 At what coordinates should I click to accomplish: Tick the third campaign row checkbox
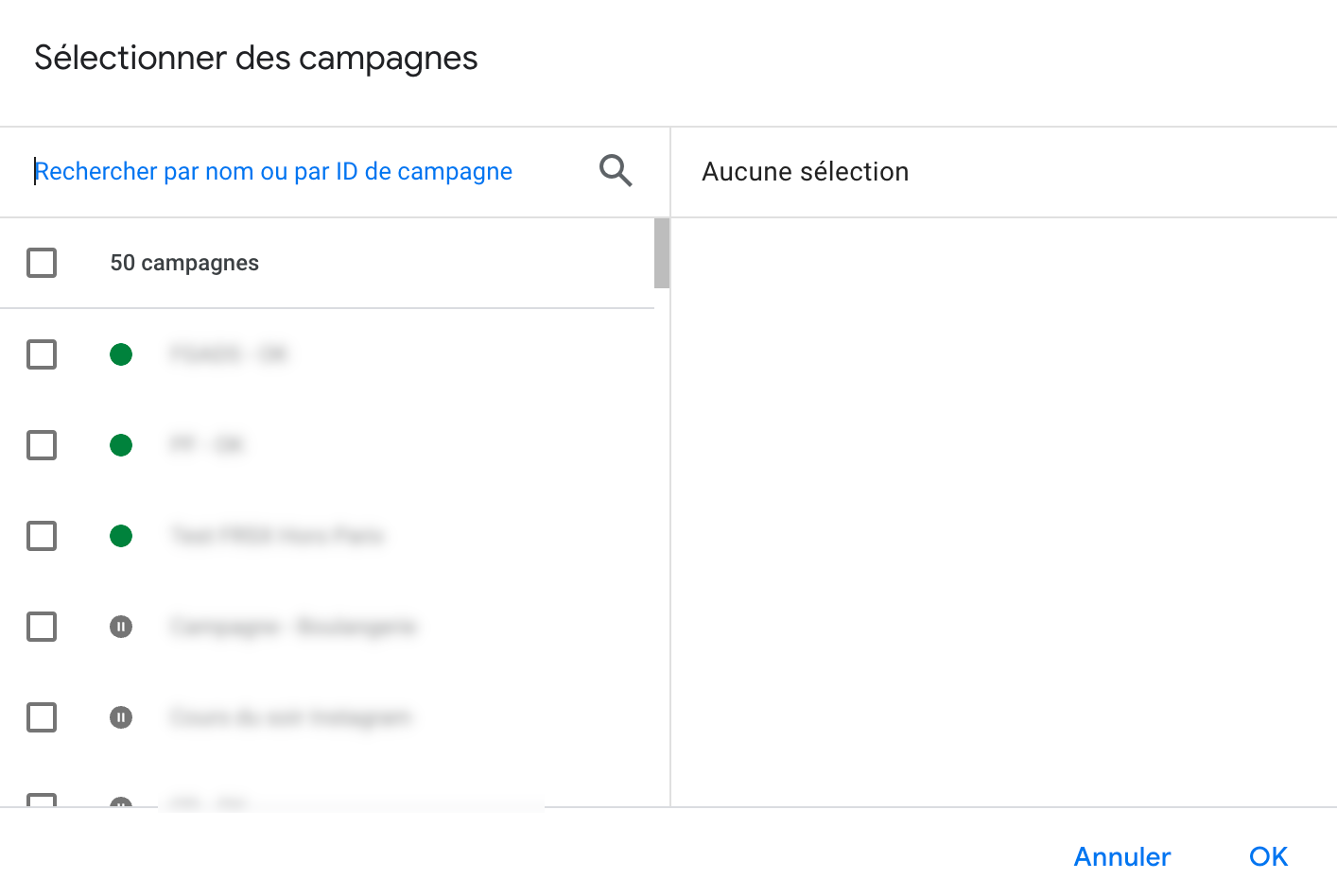[42, 536]
